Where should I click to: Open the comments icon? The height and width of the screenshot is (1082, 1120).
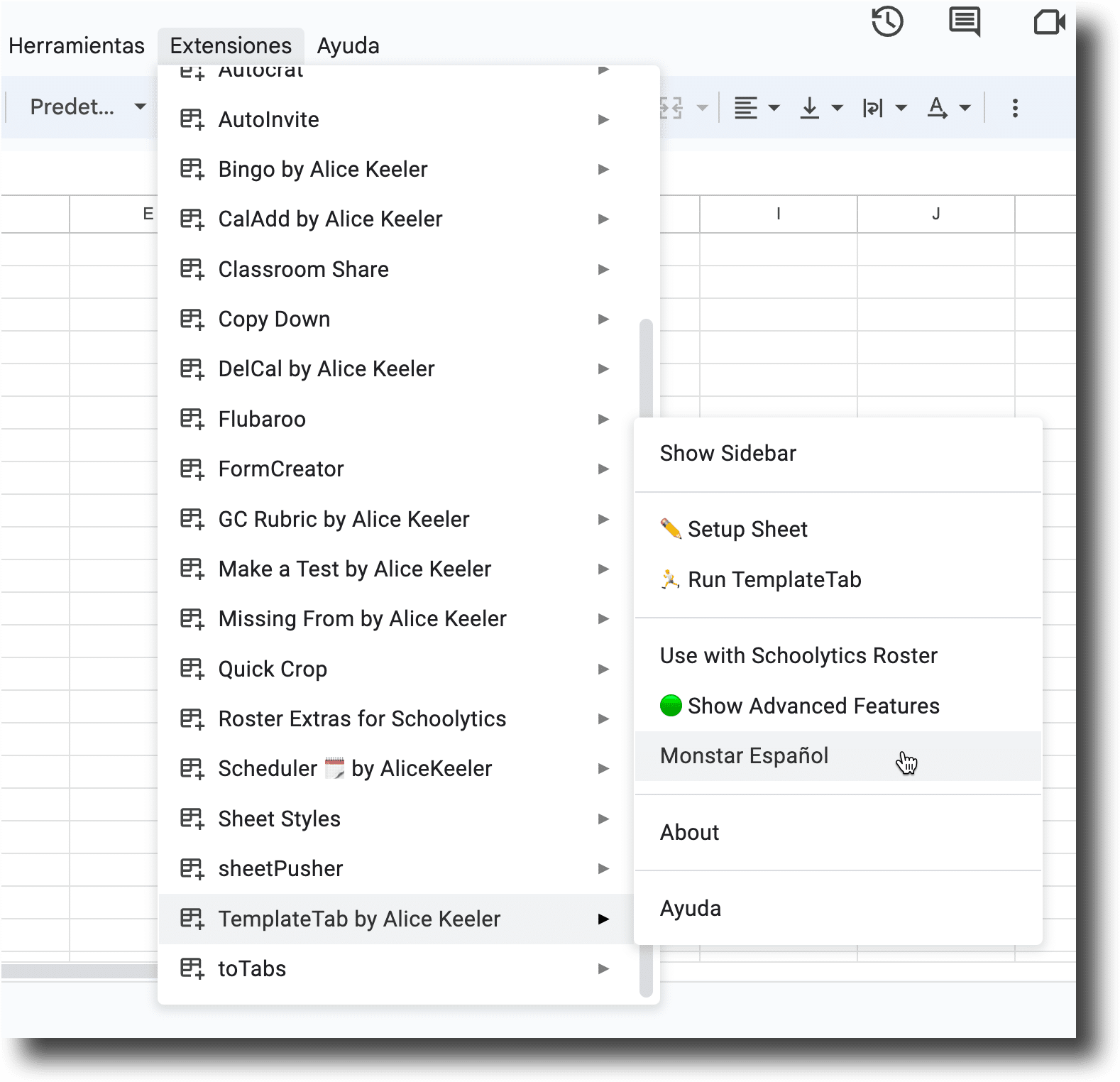[x=965, y=22]
